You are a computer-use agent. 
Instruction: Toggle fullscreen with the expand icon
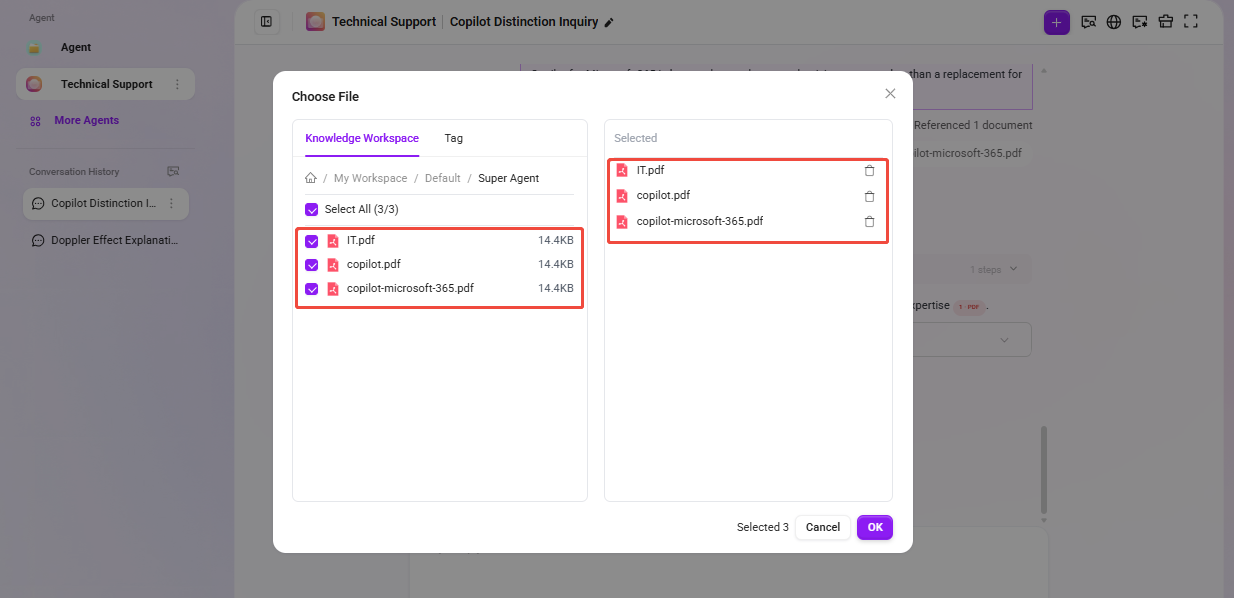coord(1191,21)
